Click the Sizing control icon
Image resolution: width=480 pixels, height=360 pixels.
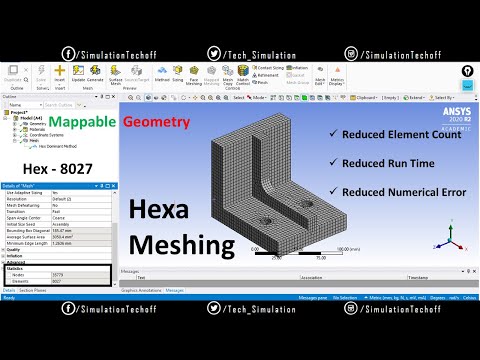177,71
